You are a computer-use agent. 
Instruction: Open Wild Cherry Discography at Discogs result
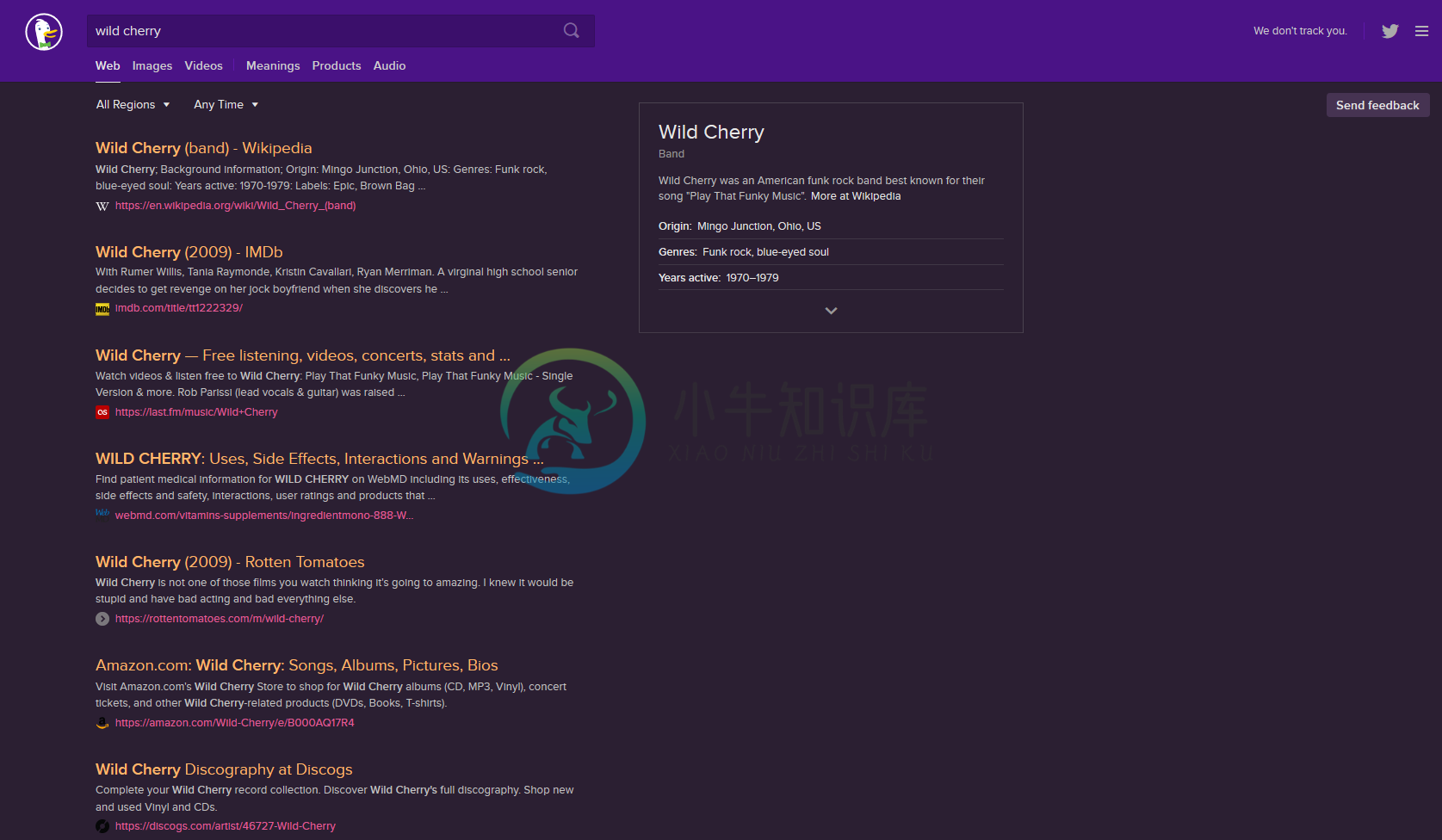pyautogui.click(x=224, y=769)
